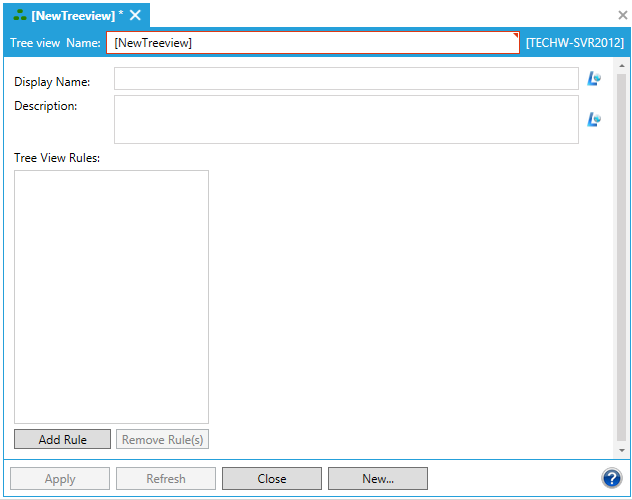Click the green tree icon on the tab
This screenshot has width=632, height=500.
[20, 15]
